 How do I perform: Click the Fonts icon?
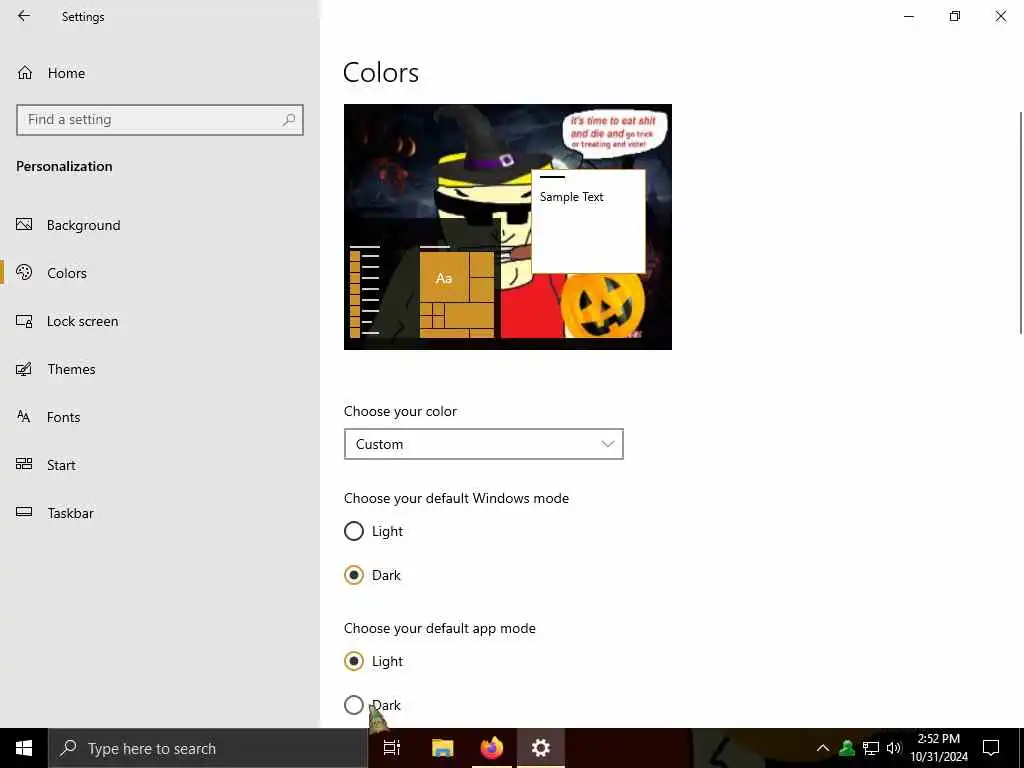[24, 417]
